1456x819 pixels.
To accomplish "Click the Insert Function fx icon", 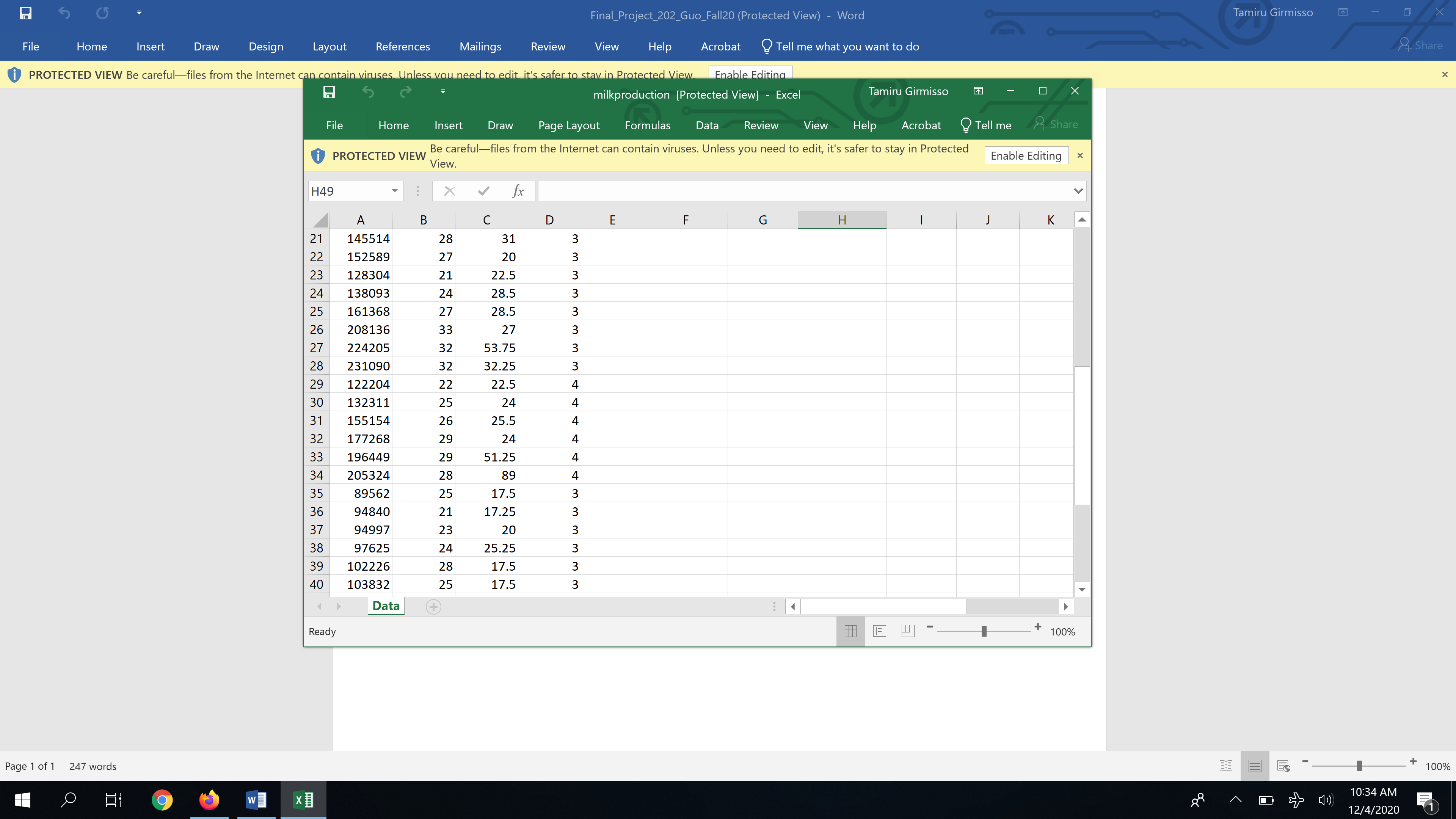I will (518, 191).
